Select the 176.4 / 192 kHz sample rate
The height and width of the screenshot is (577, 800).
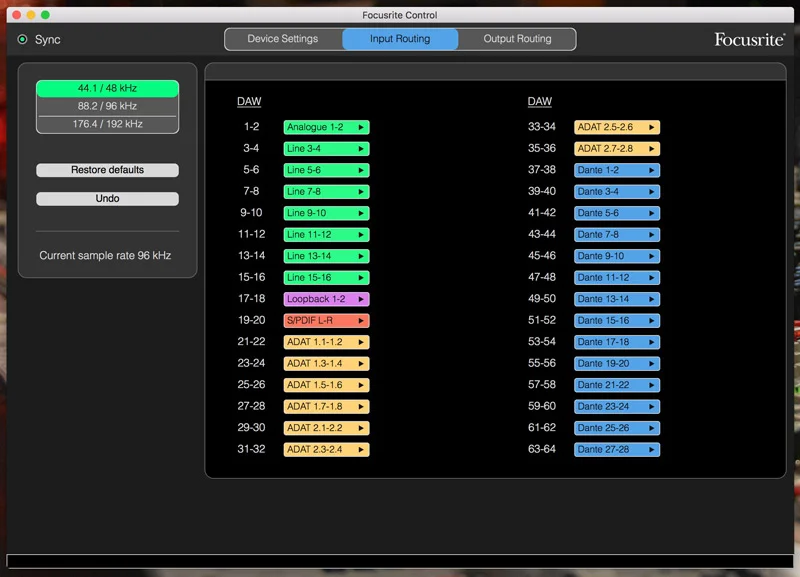[x=107, y=124]
